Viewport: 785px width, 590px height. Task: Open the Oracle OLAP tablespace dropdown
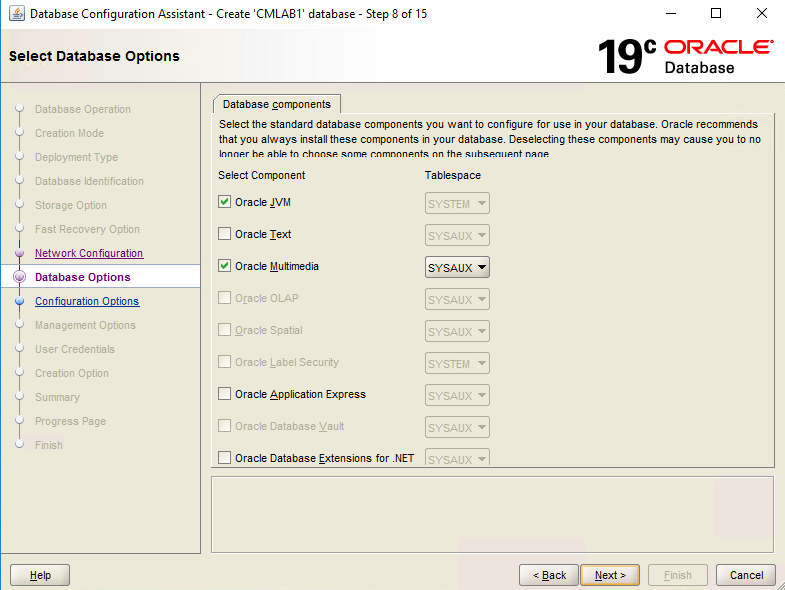pyautogui.click(x=457, y=300)
